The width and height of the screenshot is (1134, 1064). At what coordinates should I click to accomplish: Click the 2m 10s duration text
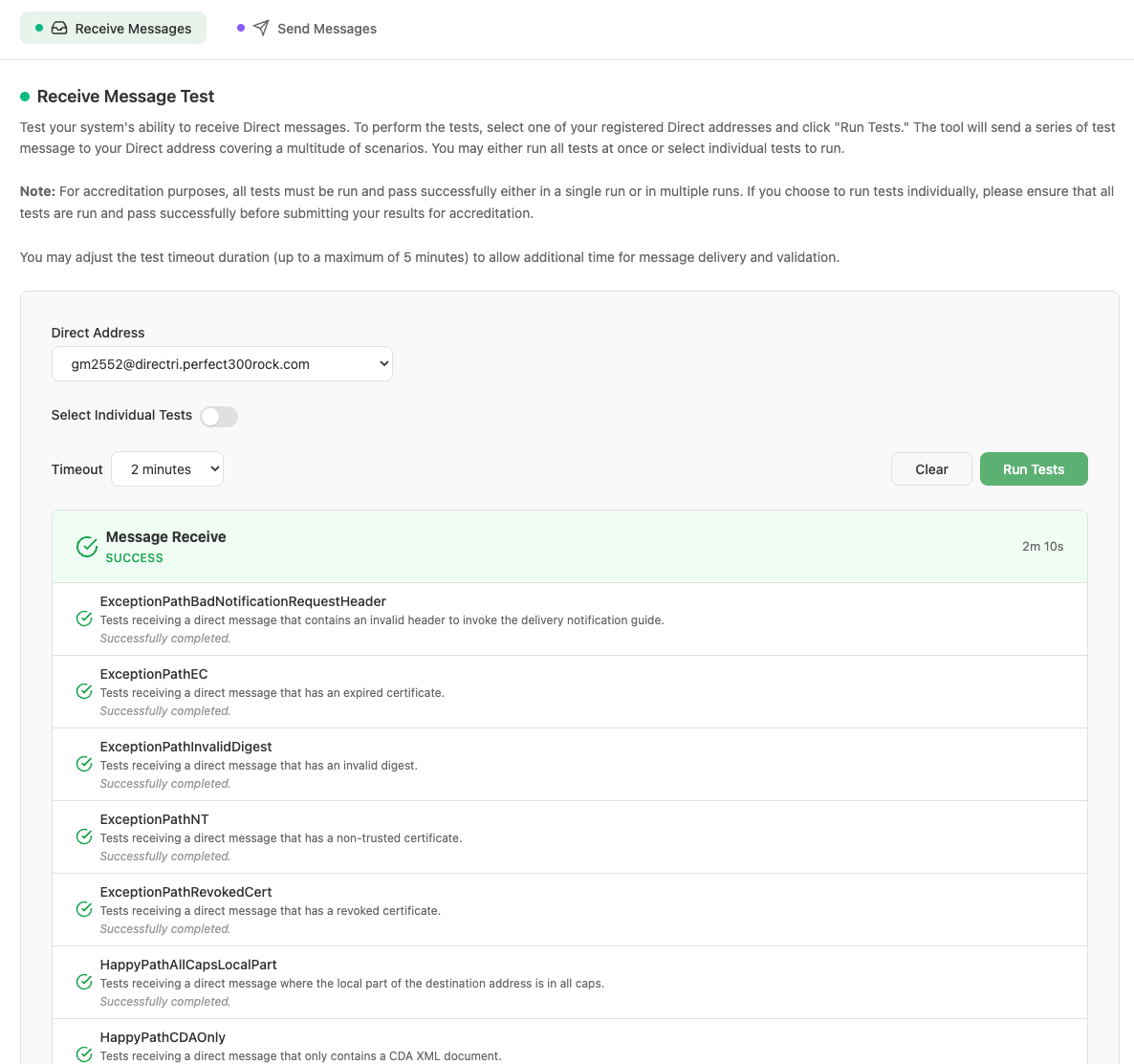pyautogui.click(x=1042, y=547)
